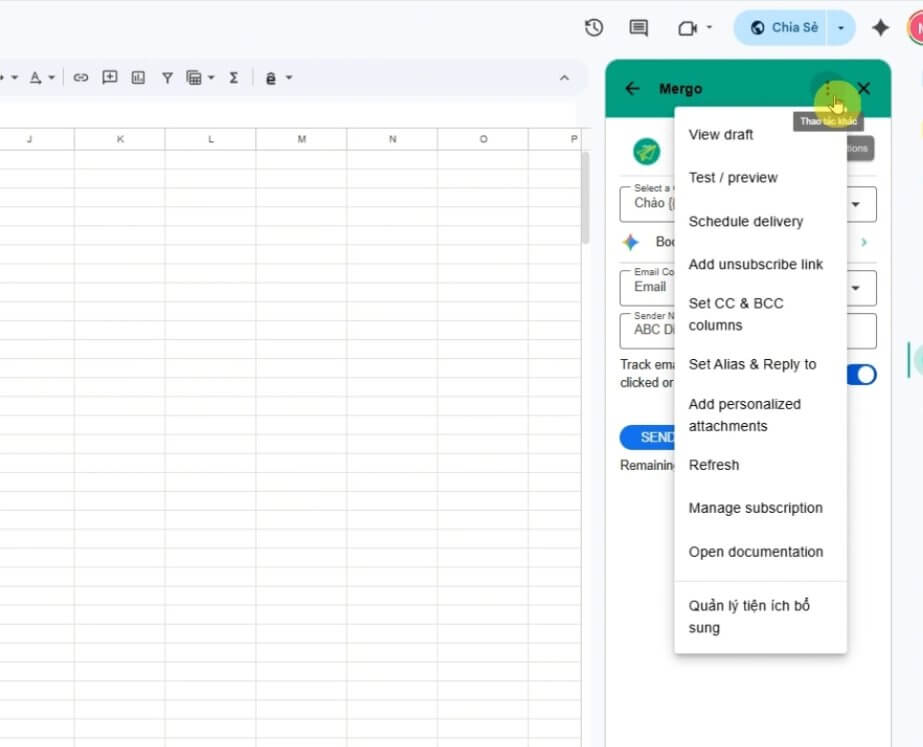The image size is (923, 747).
Task: Select column J header
Action: [x=29, y=139]
